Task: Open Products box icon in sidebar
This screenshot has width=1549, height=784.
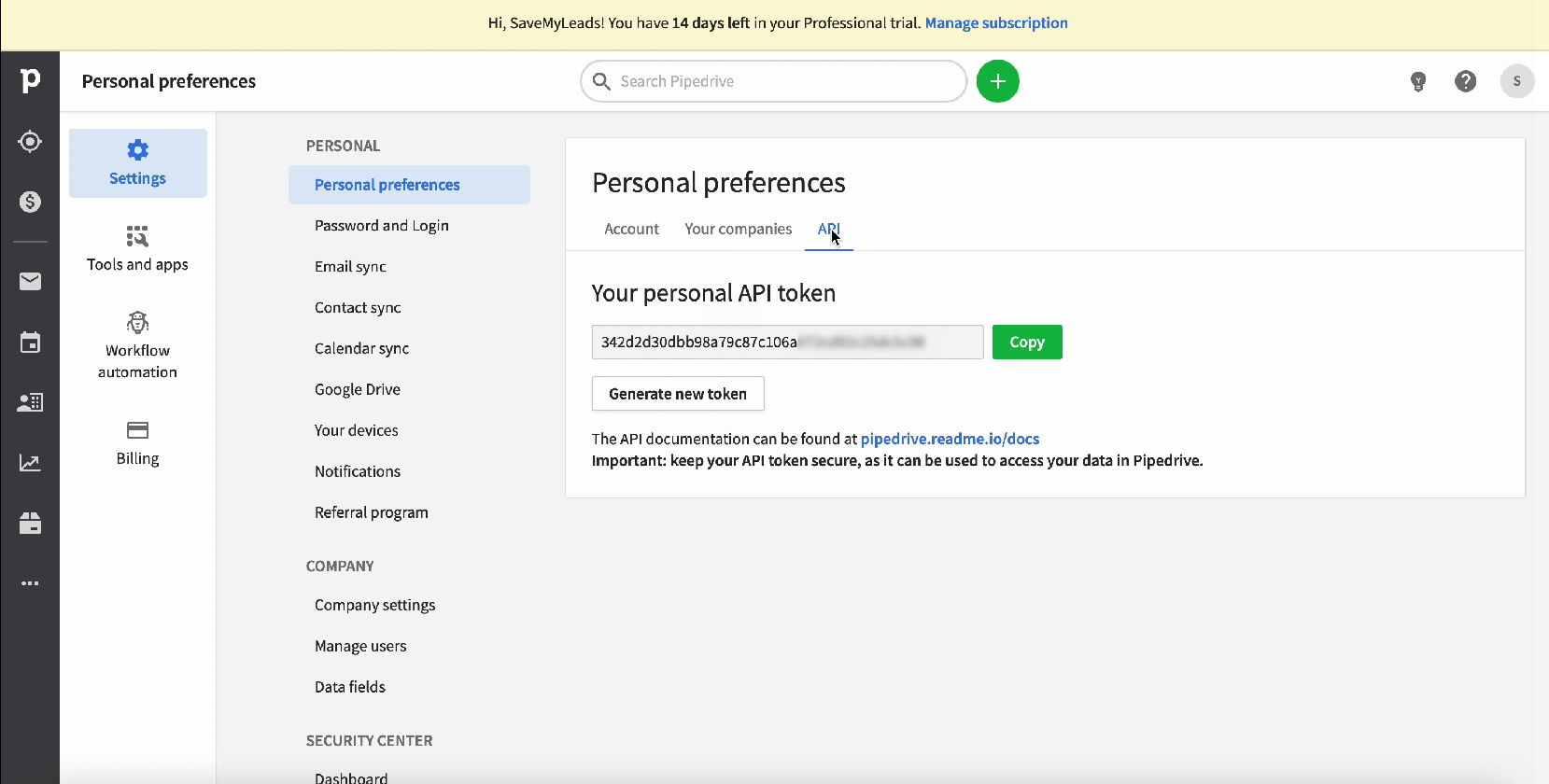Action: pos(30,523)
